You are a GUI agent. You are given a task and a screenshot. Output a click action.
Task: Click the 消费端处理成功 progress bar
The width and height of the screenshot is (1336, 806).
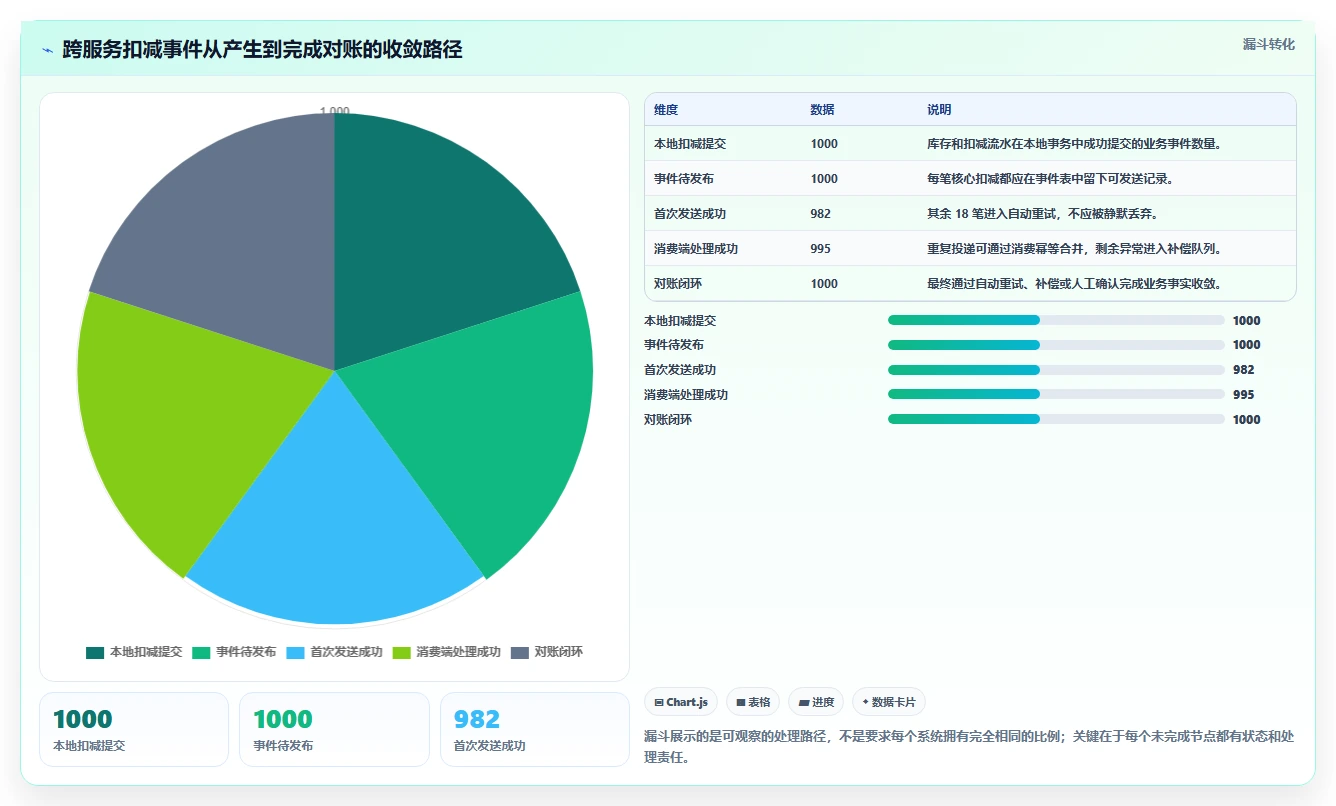1056,394
